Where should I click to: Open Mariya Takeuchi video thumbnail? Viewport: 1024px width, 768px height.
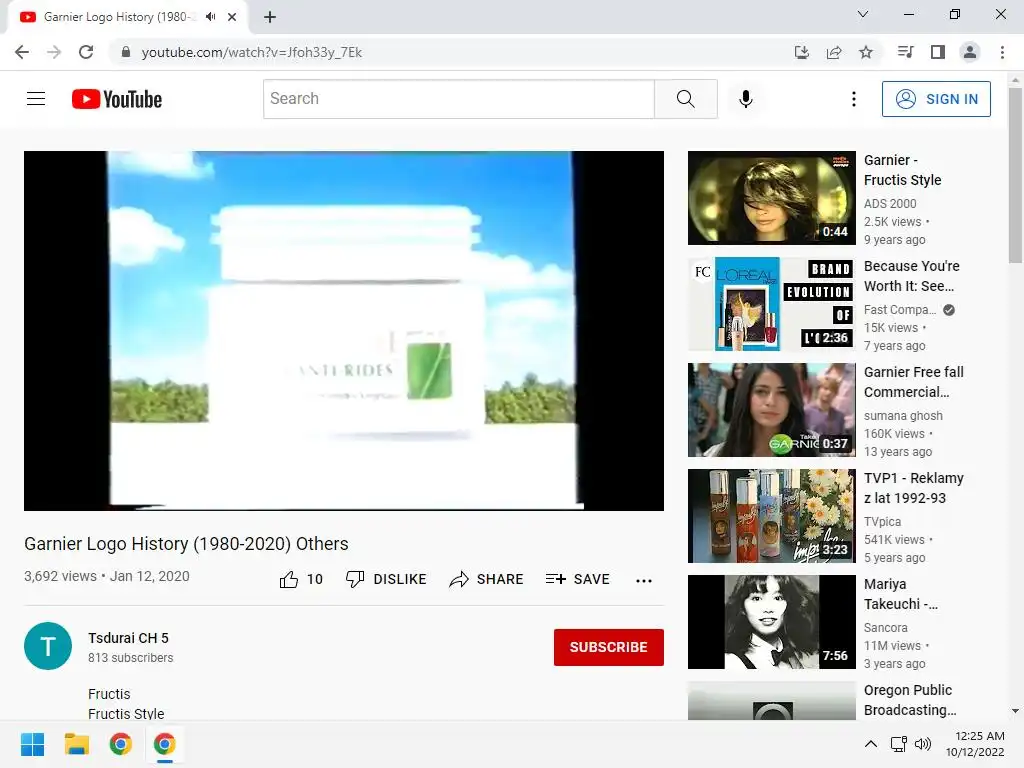[771, 622]
